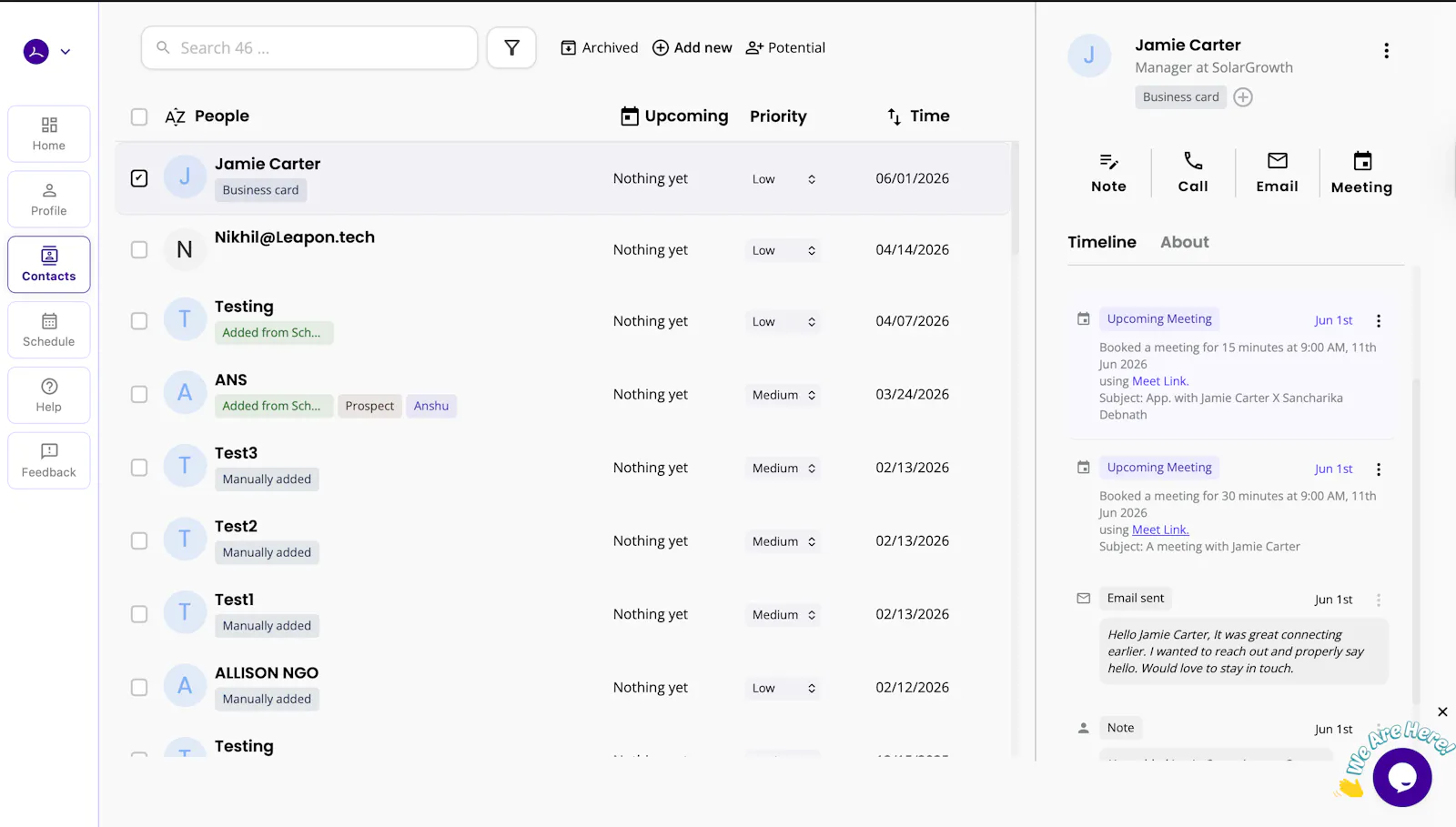
Task: Check the Test3 row checkbox
Action: tap(139, 468)
